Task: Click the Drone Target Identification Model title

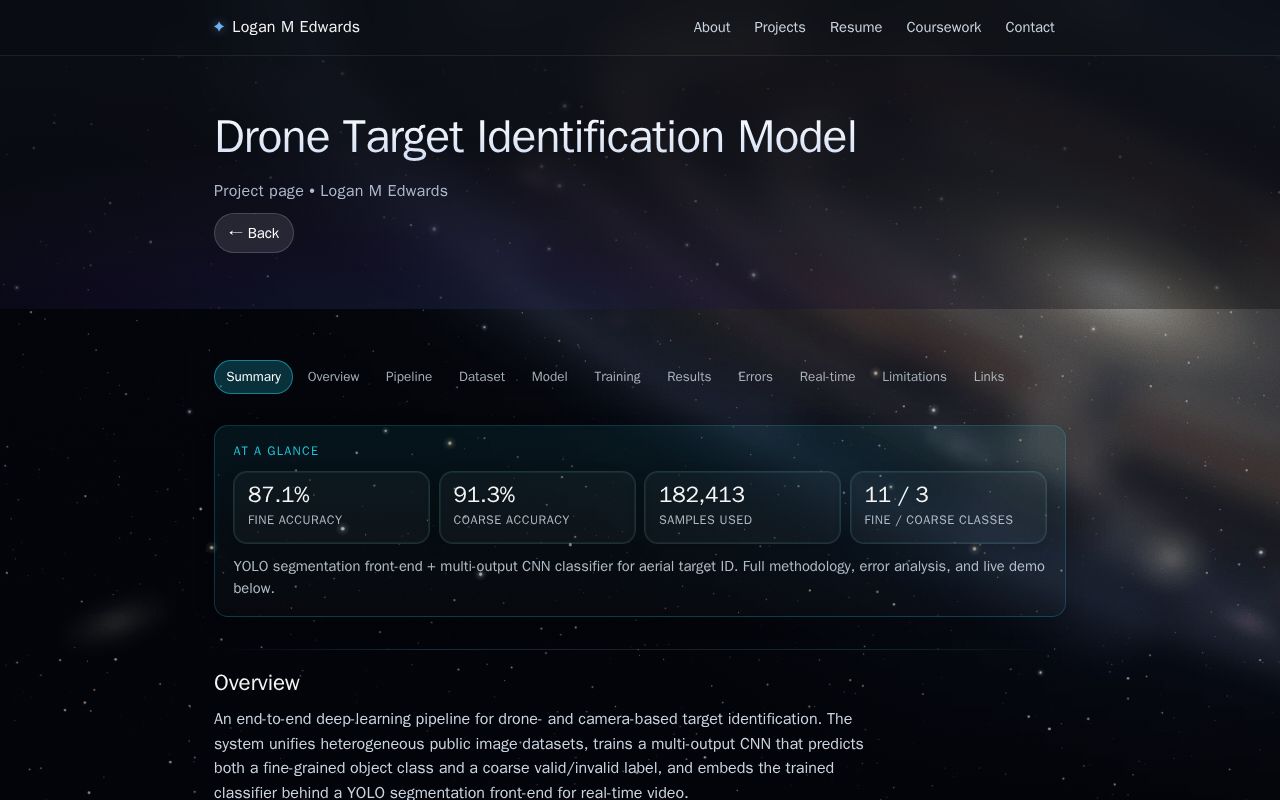Action: (535, 137)
